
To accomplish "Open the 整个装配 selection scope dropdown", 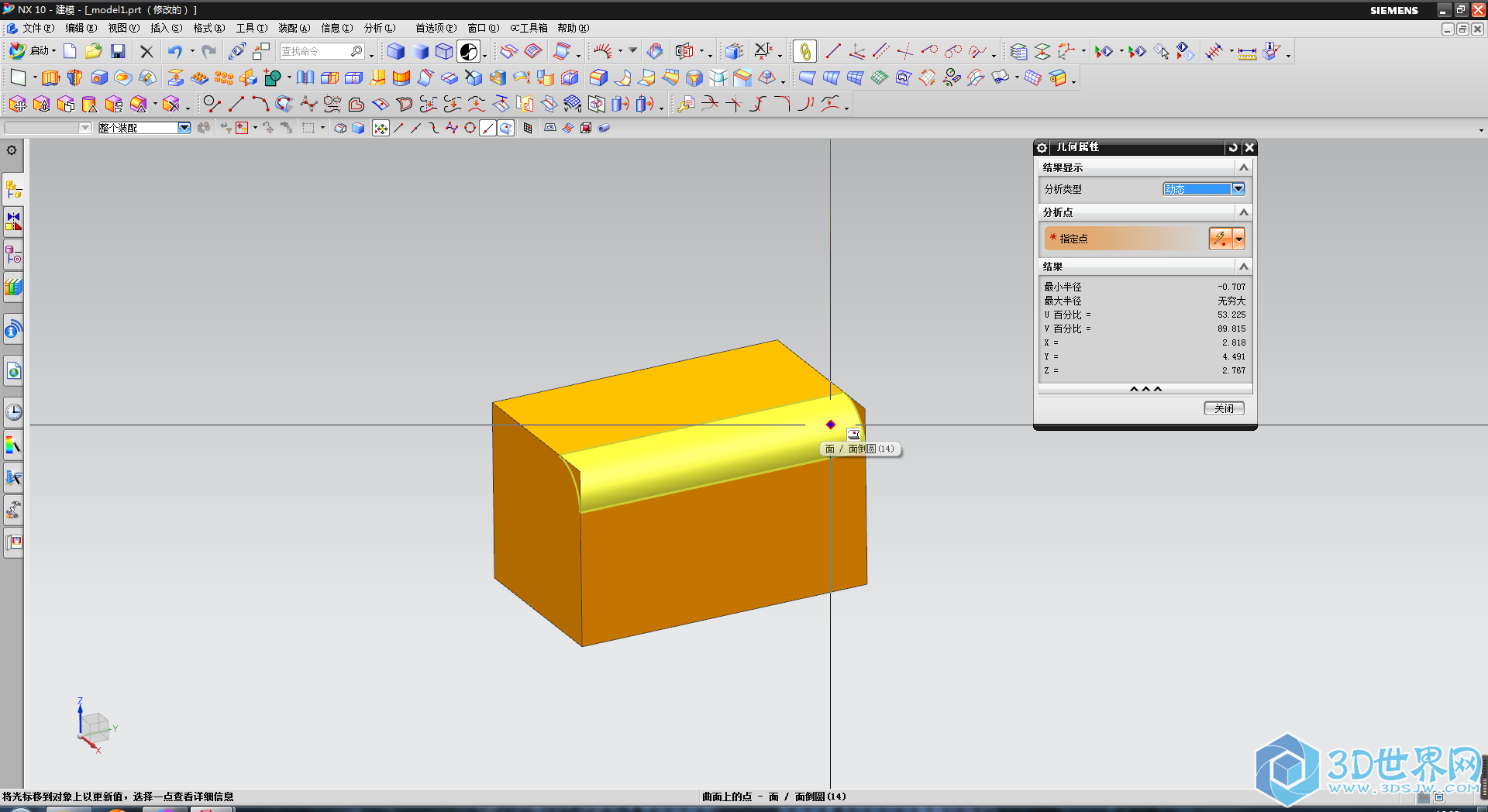I will [144, 128].
